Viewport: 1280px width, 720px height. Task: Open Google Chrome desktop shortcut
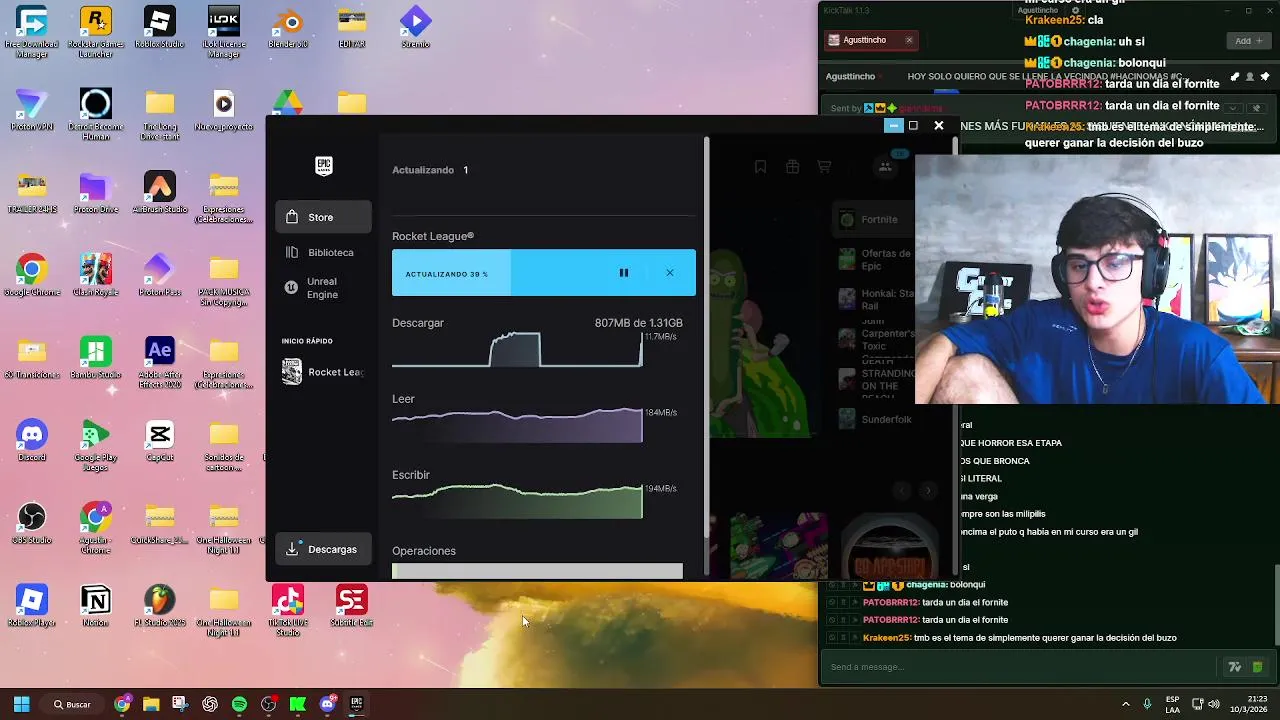32,275
